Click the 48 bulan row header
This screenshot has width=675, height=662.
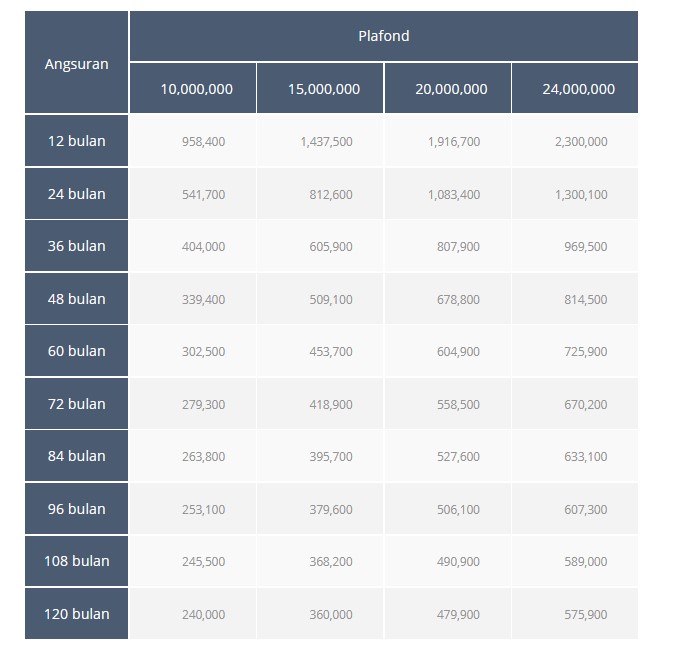(77, 299)
